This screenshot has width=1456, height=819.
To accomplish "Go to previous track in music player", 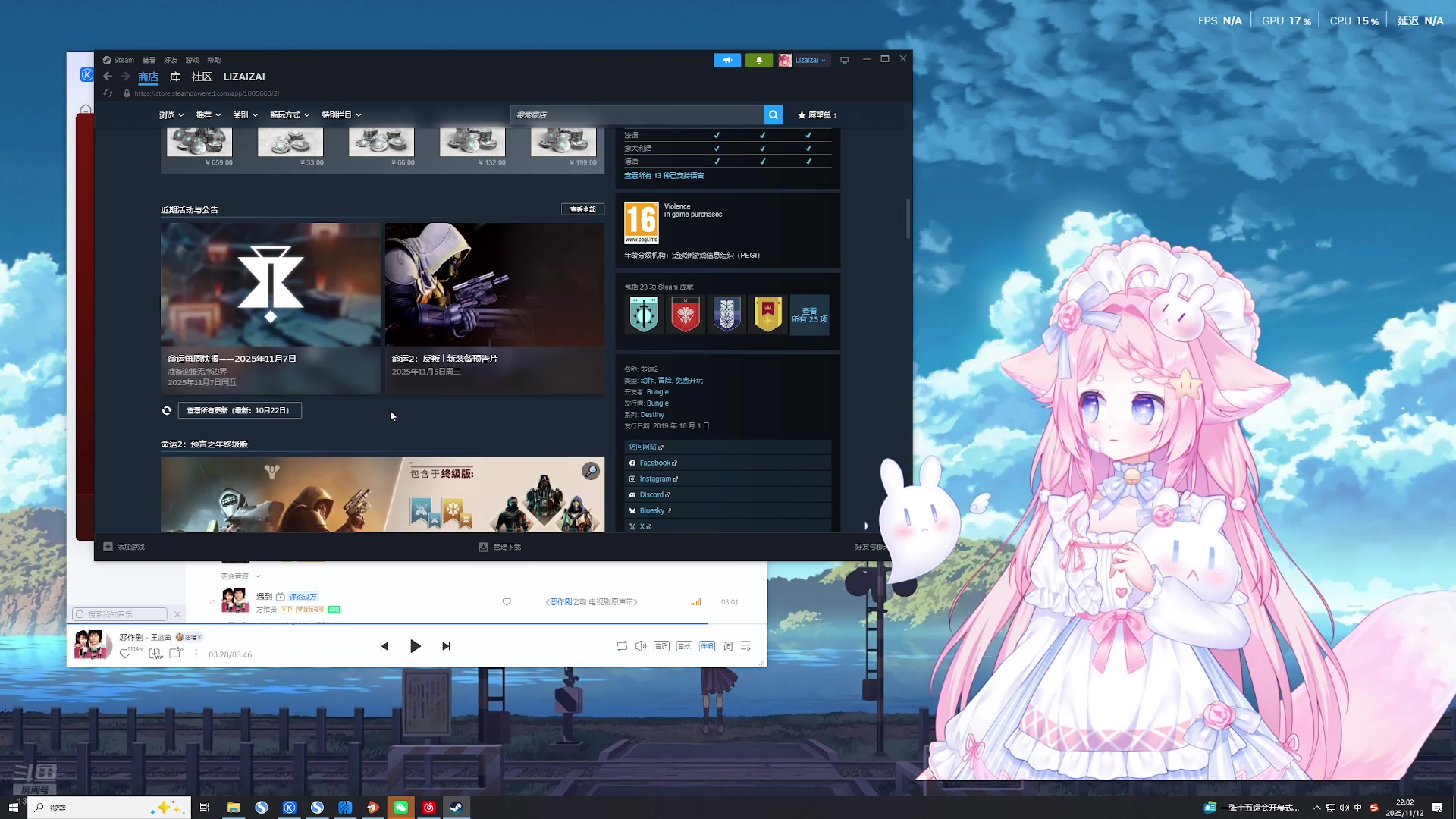I will pyautogui.click(x=384, y=646).
